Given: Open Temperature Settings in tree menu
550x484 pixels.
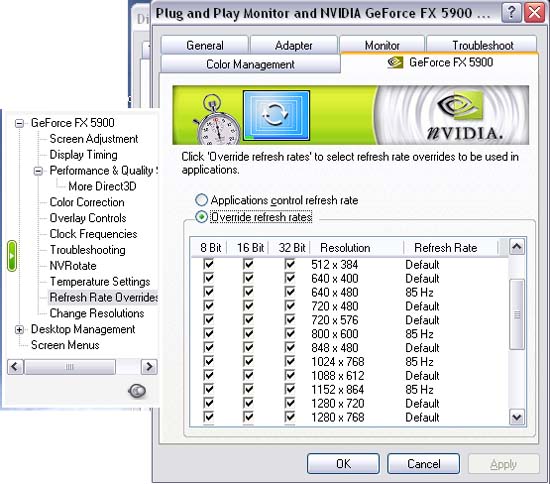Looking at the screenshot, I should click(100, 282).
